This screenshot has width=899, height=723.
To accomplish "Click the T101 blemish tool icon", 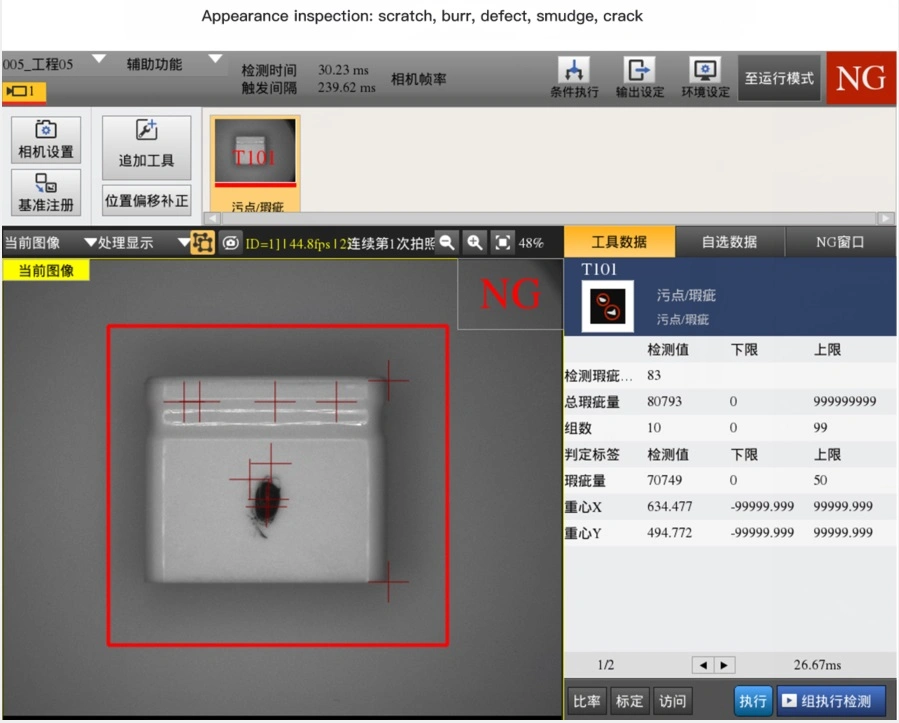I will coord(608,306).
